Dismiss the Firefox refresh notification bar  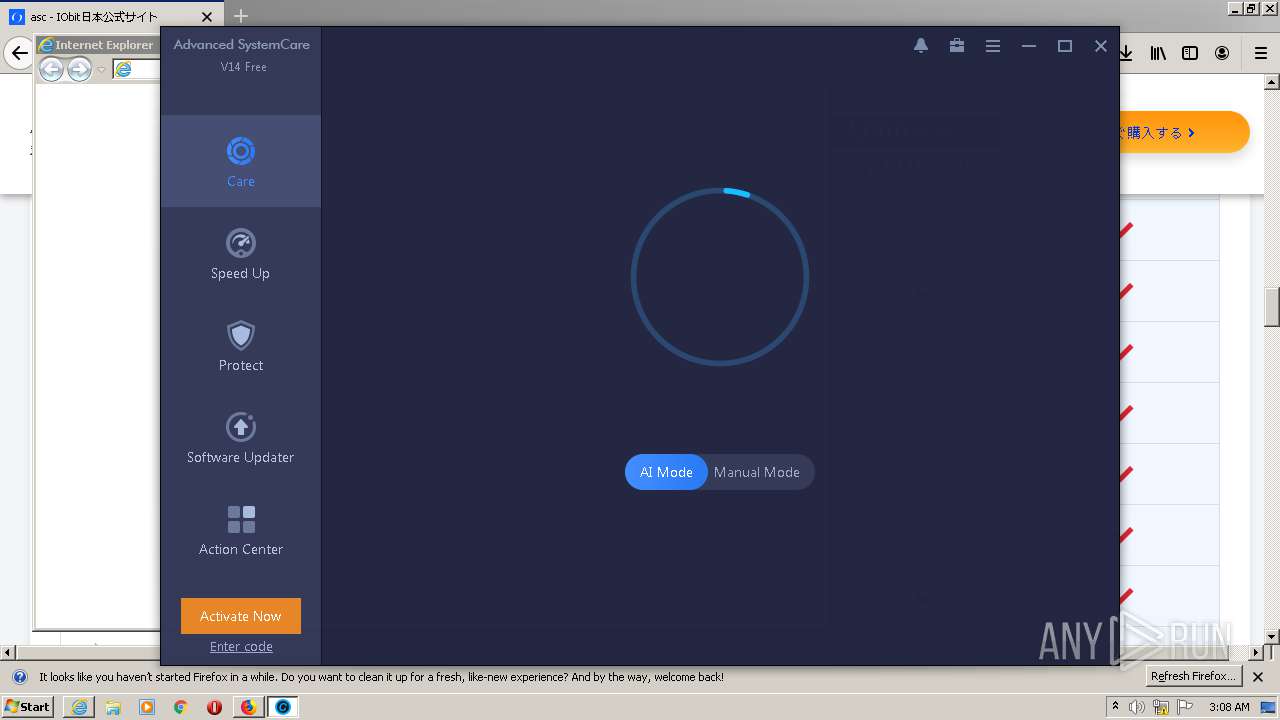click(1258, 677)
